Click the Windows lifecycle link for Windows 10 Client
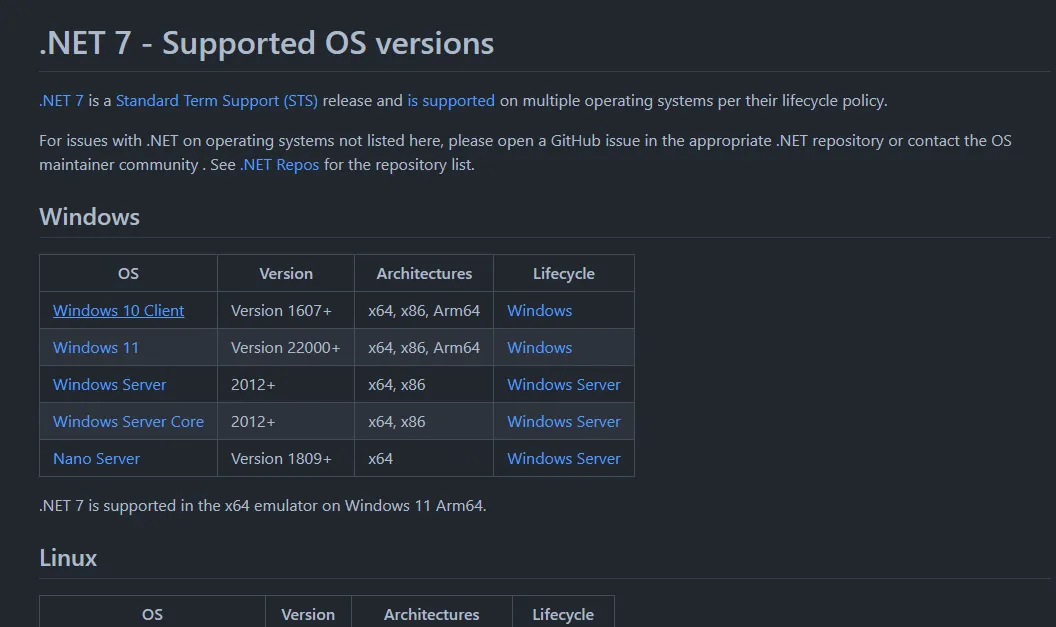Image resolution: width=1056 pixels, height=627 pixels. click(x=539, y=311)
